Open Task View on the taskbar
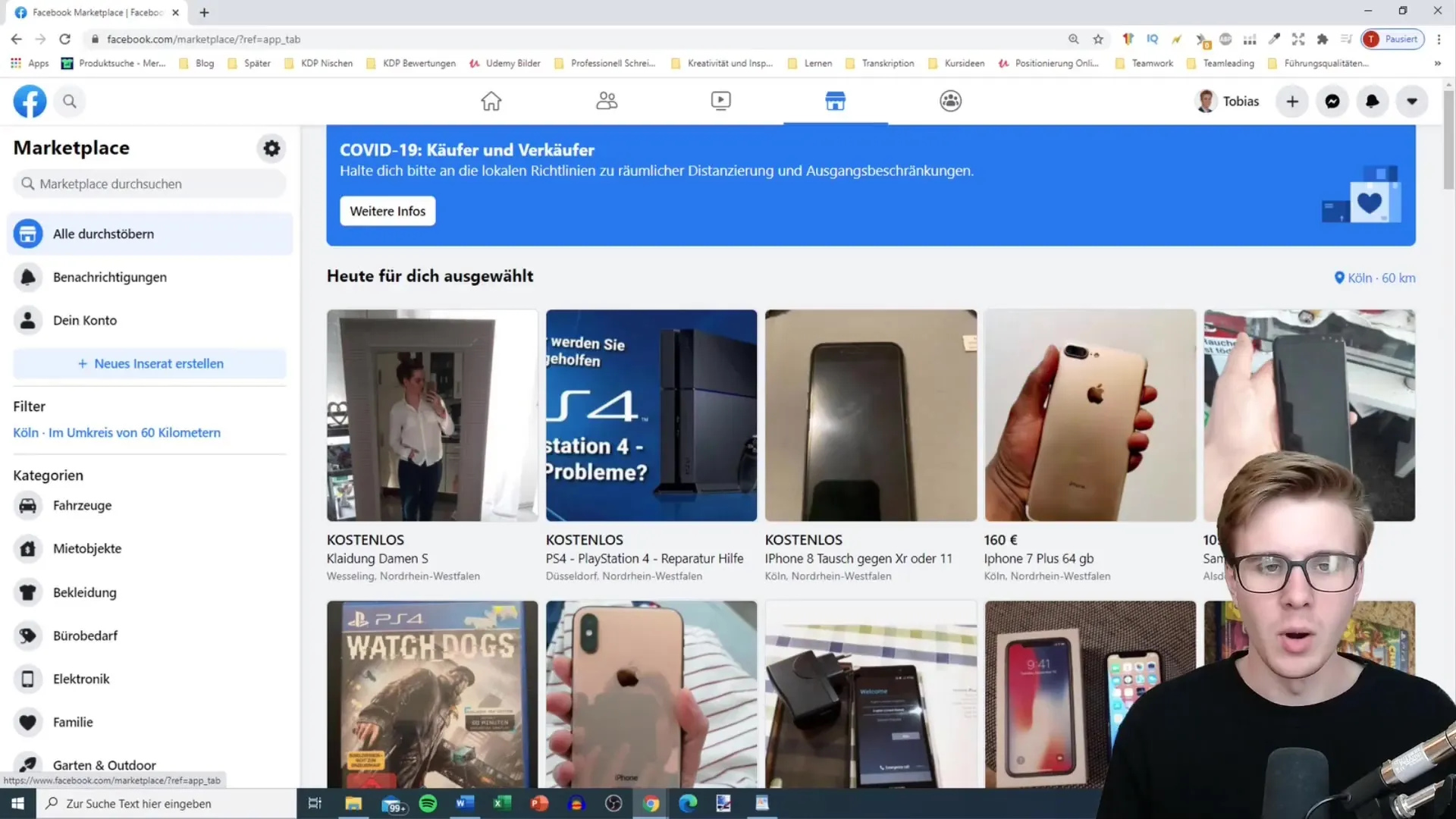 [315, 803]
